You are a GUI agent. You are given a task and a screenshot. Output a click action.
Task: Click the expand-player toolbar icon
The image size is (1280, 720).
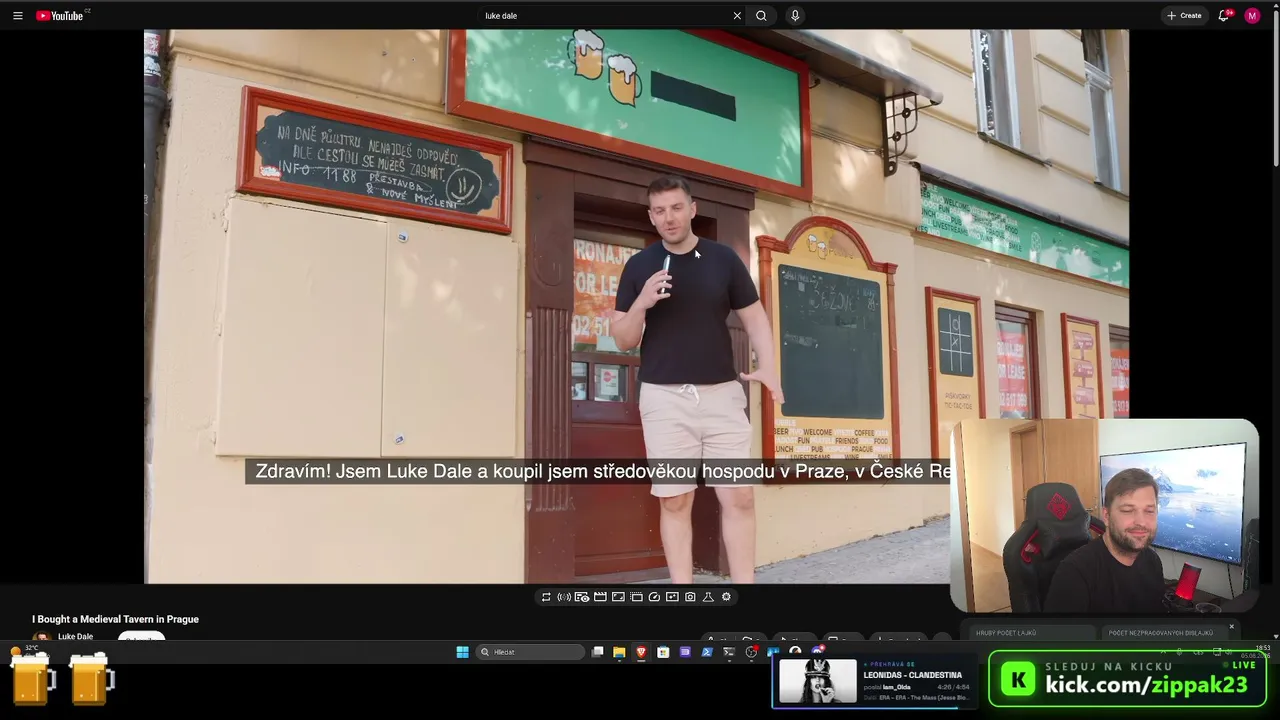coord(618,597)
